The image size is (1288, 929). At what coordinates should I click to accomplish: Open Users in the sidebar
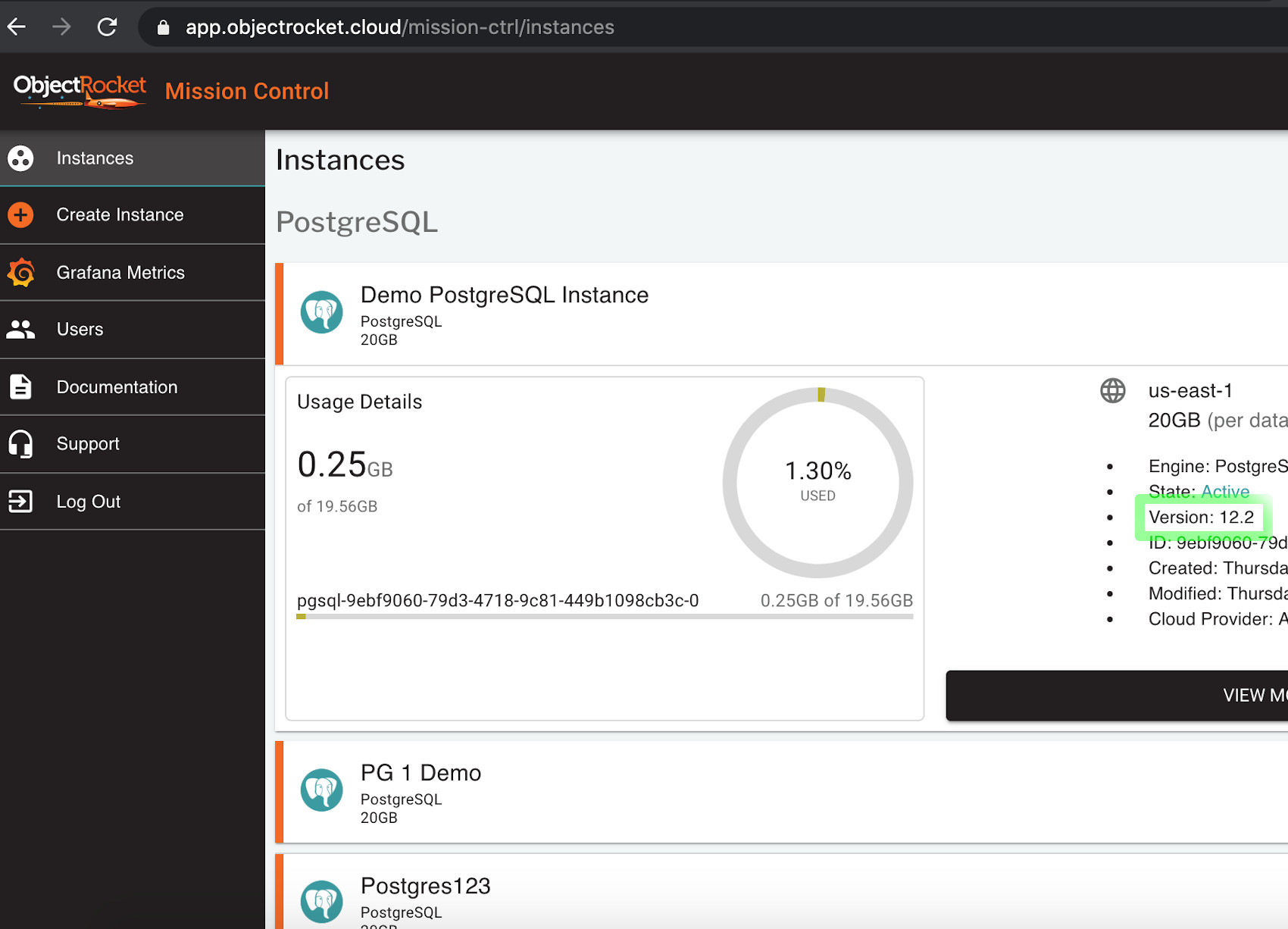[133, 330]
